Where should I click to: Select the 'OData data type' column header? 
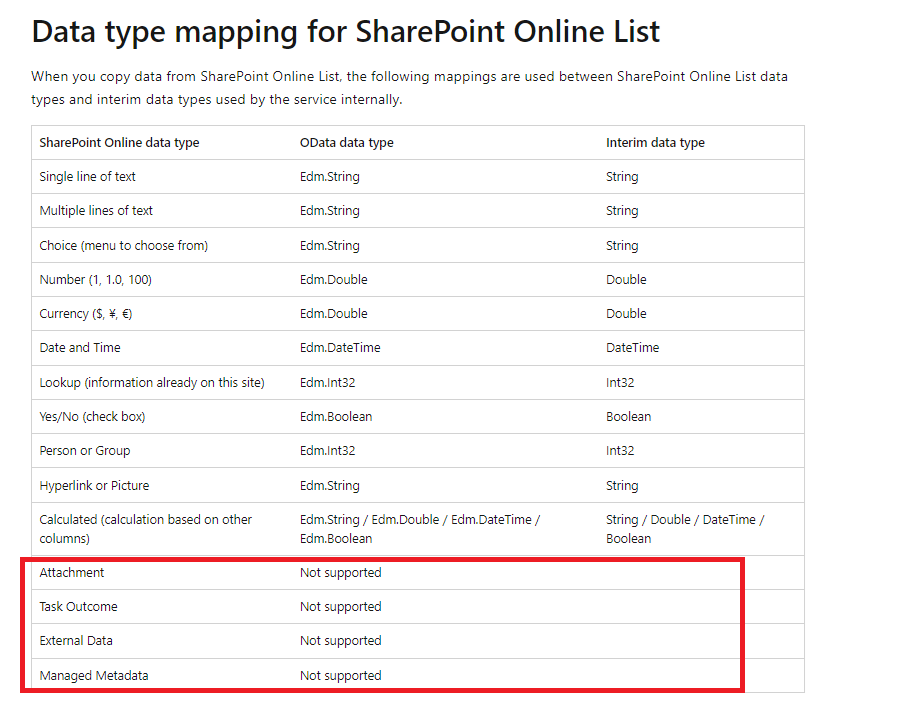346,143
